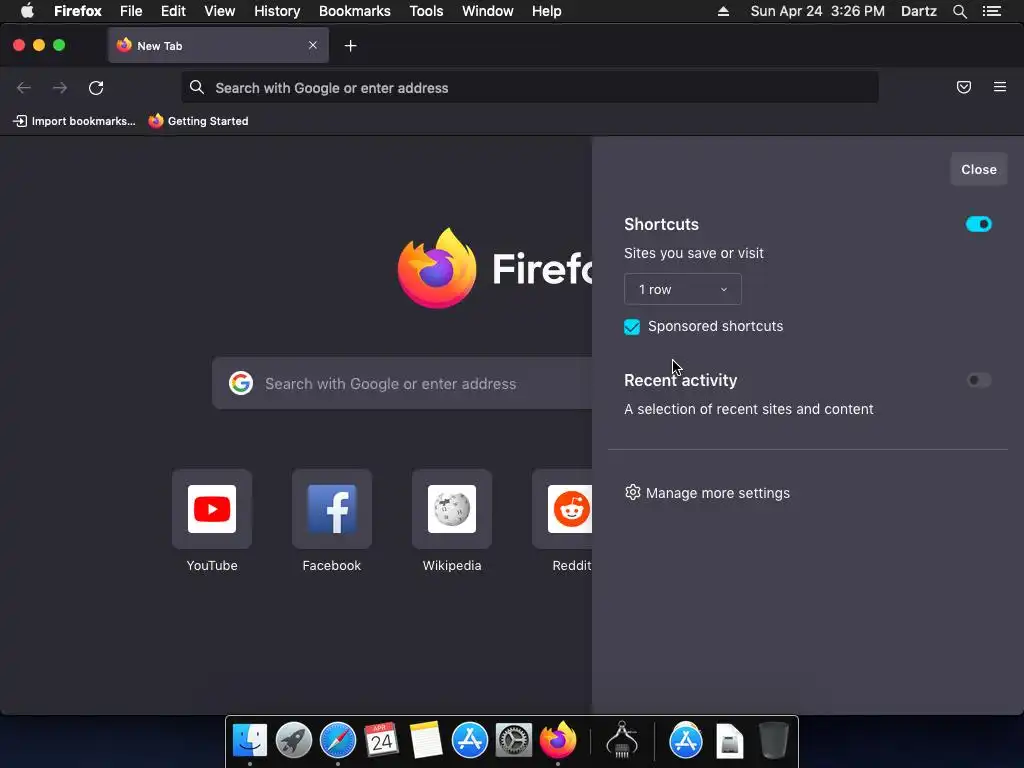Expand the 1 row dropdown

(x=682, y=289)
